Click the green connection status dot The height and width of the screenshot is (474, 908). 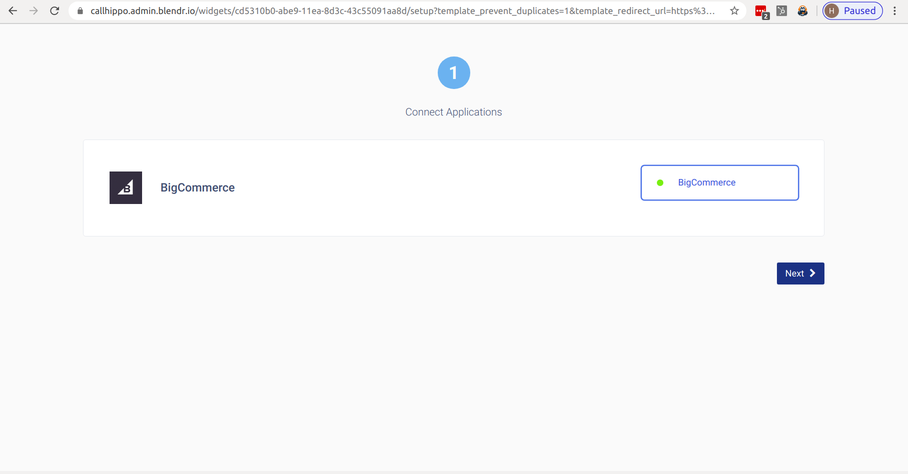[660, 183]
